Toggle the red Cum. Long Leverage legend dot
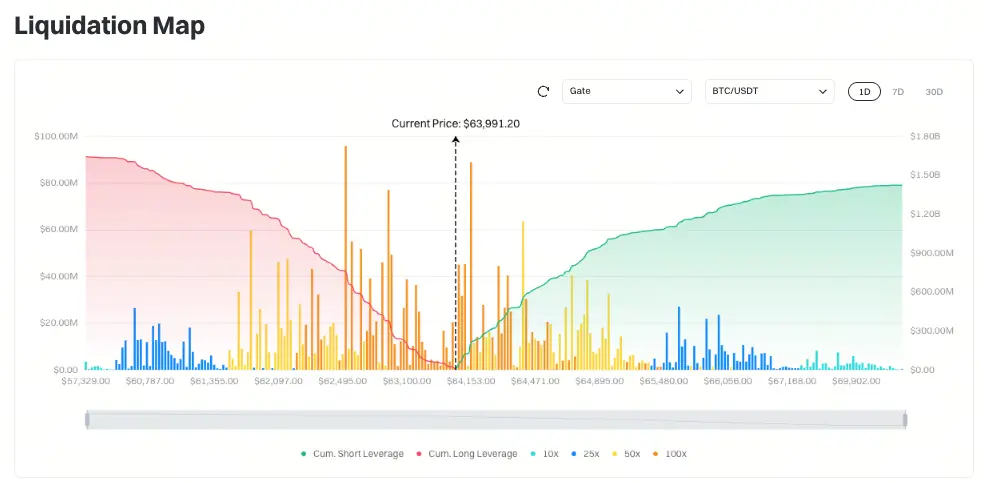Image resolution: width=981 pixels, height=482 pixels. (419, 454)
